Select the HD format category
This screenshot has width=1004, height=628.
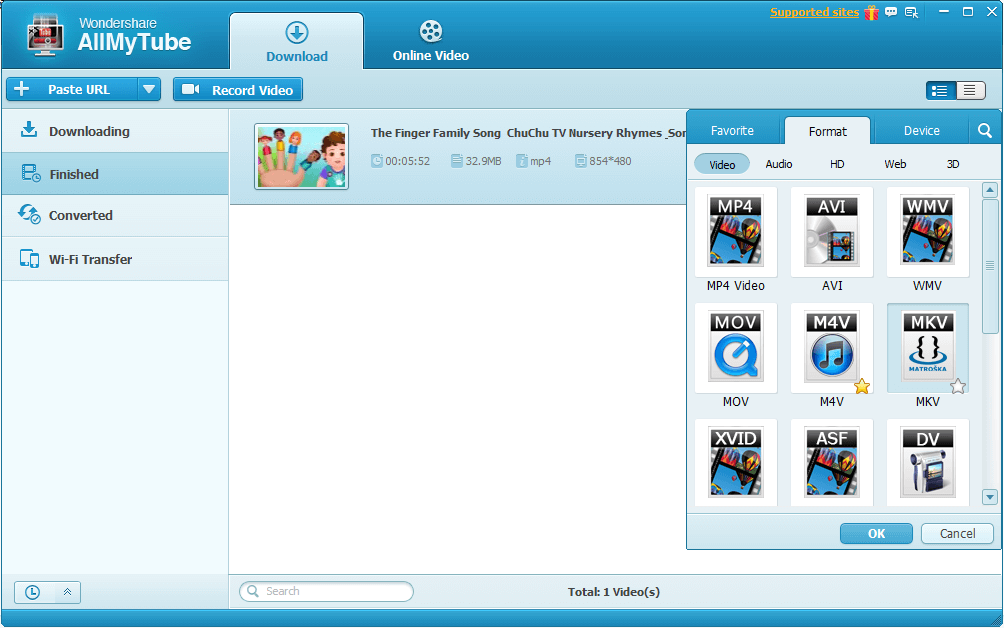837,165
